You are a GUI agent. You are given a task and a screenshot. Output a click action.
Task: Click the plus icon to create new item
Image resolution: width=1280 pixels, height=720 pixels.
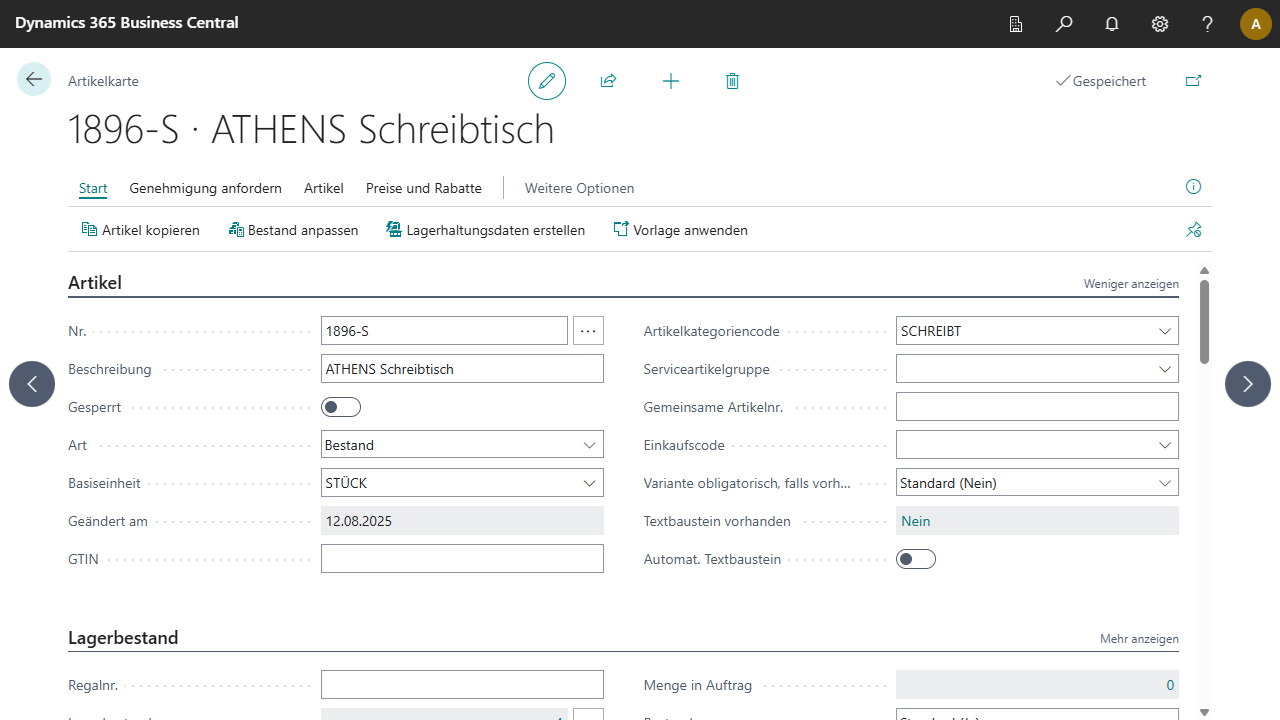coord(671,81)
